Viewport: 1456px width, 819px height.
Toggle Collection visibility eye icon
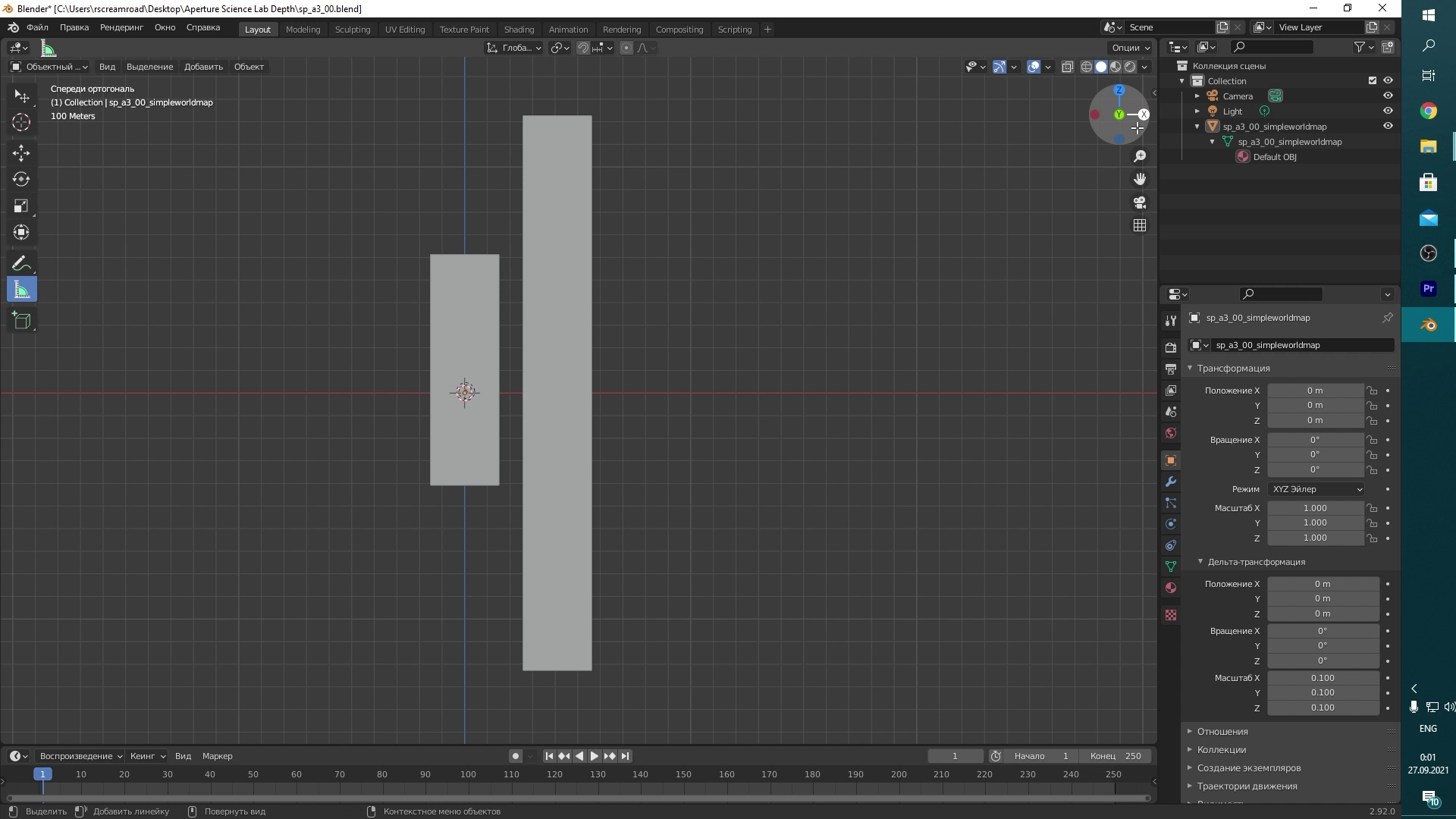1388,80
